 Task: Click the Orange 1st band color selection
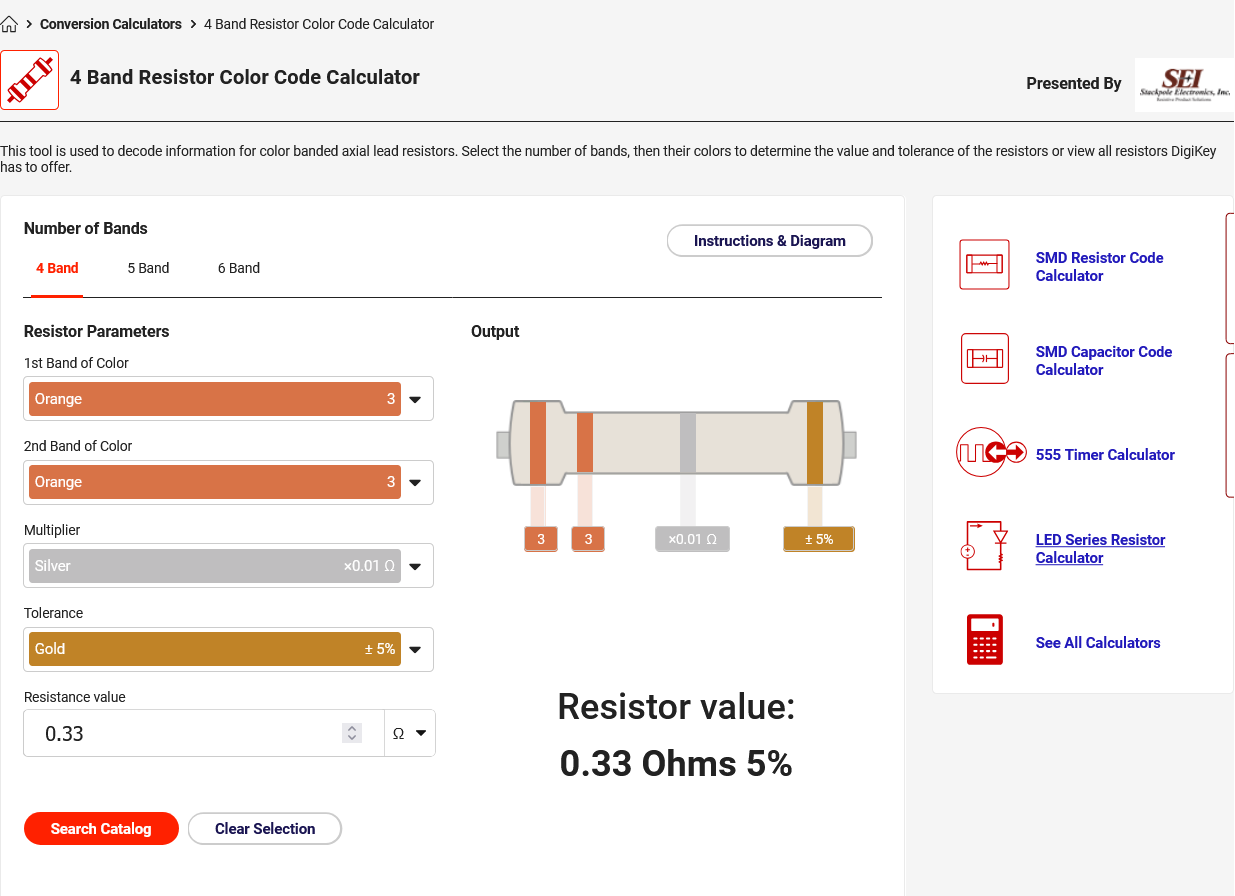click(x=215, y=399)
